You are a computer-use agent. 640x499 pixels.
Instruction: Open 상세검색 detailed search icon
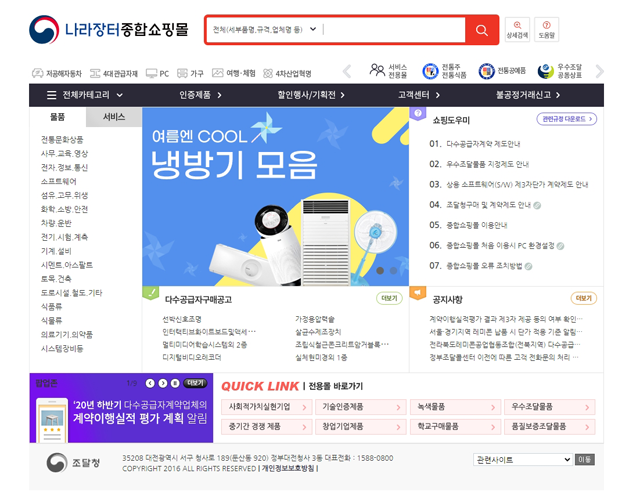pyautogui.click(x=517, y=29)
